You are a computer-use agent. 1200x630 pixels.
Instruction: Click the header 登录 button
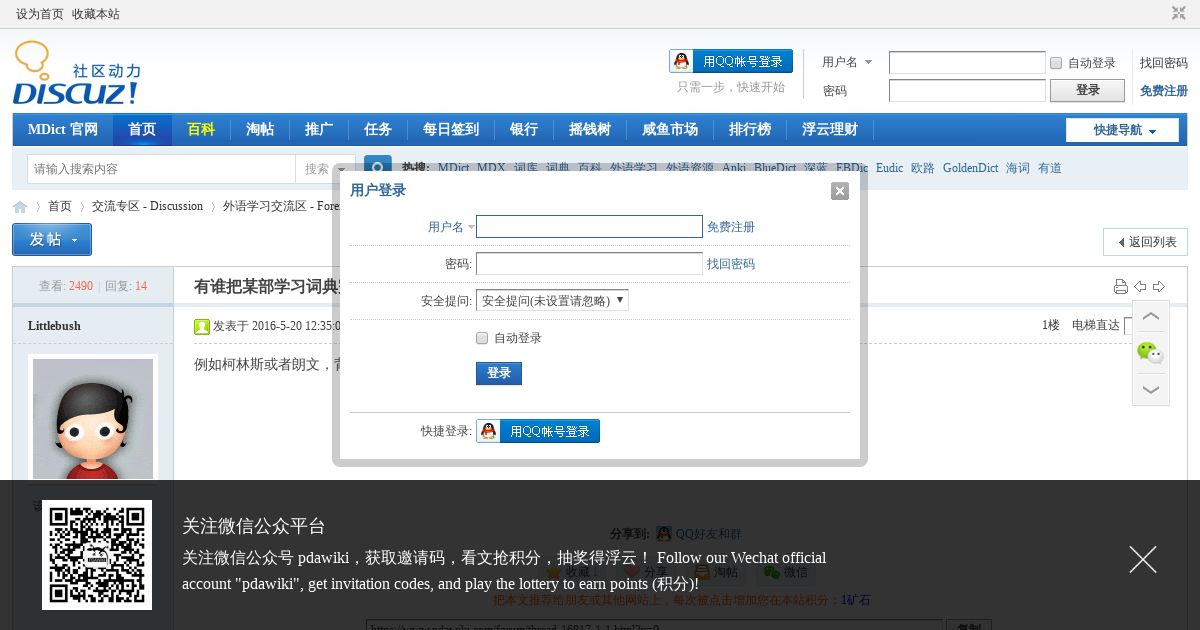(x=1088, y=90)
